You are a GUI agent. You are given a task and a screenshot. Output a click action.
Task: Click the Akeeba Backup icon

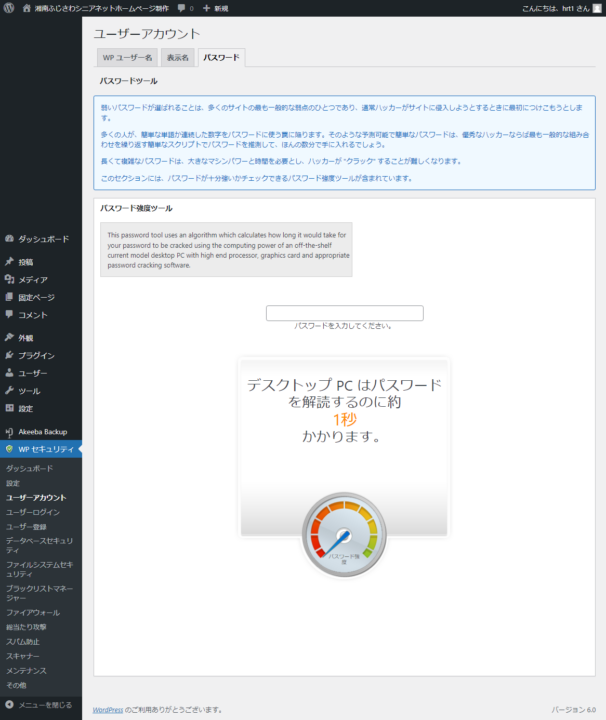tap(9, 432)
